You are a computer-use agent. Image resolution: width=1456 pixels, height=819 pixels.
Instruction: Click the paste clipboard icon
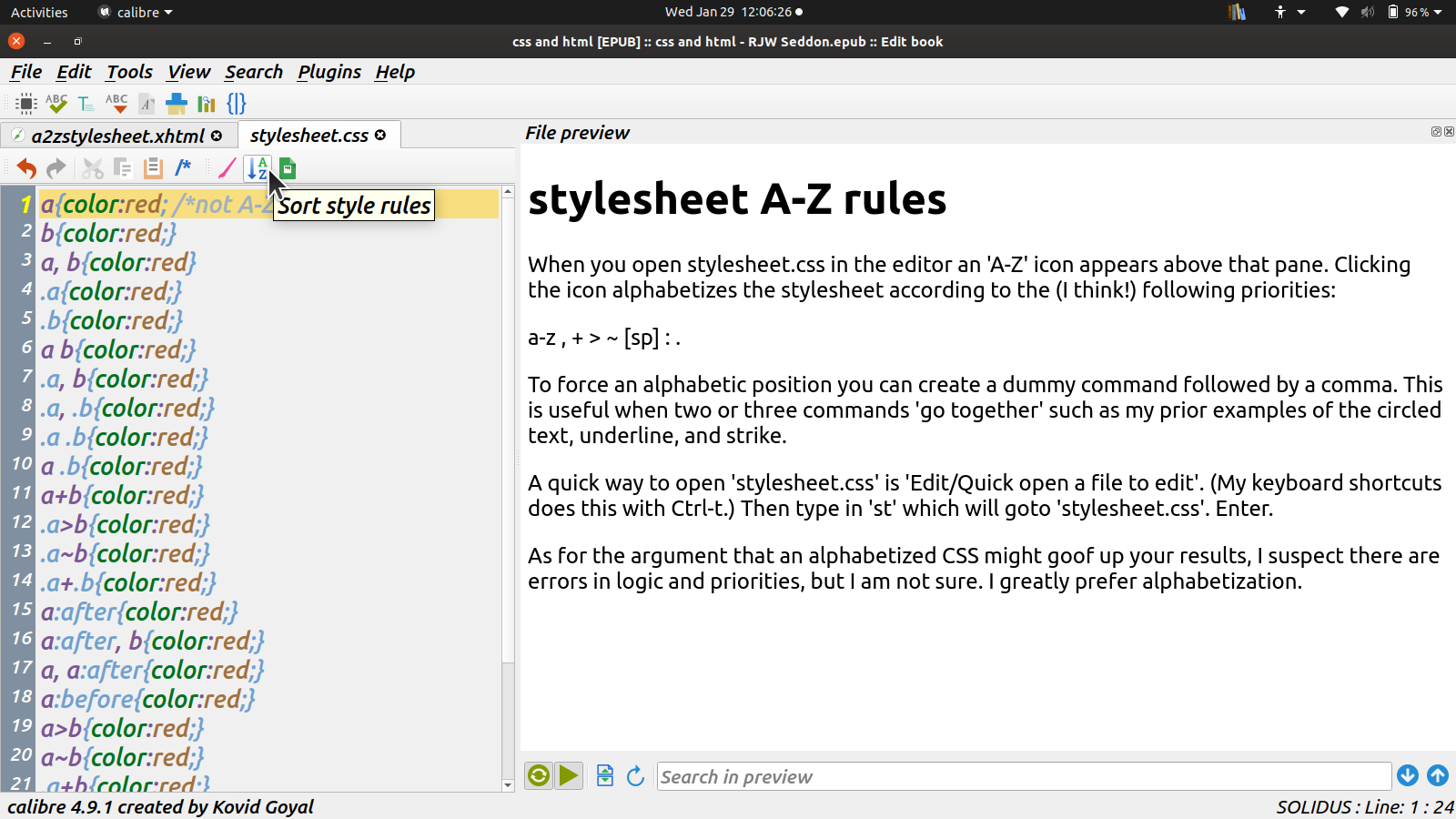[x=153, y=168]
